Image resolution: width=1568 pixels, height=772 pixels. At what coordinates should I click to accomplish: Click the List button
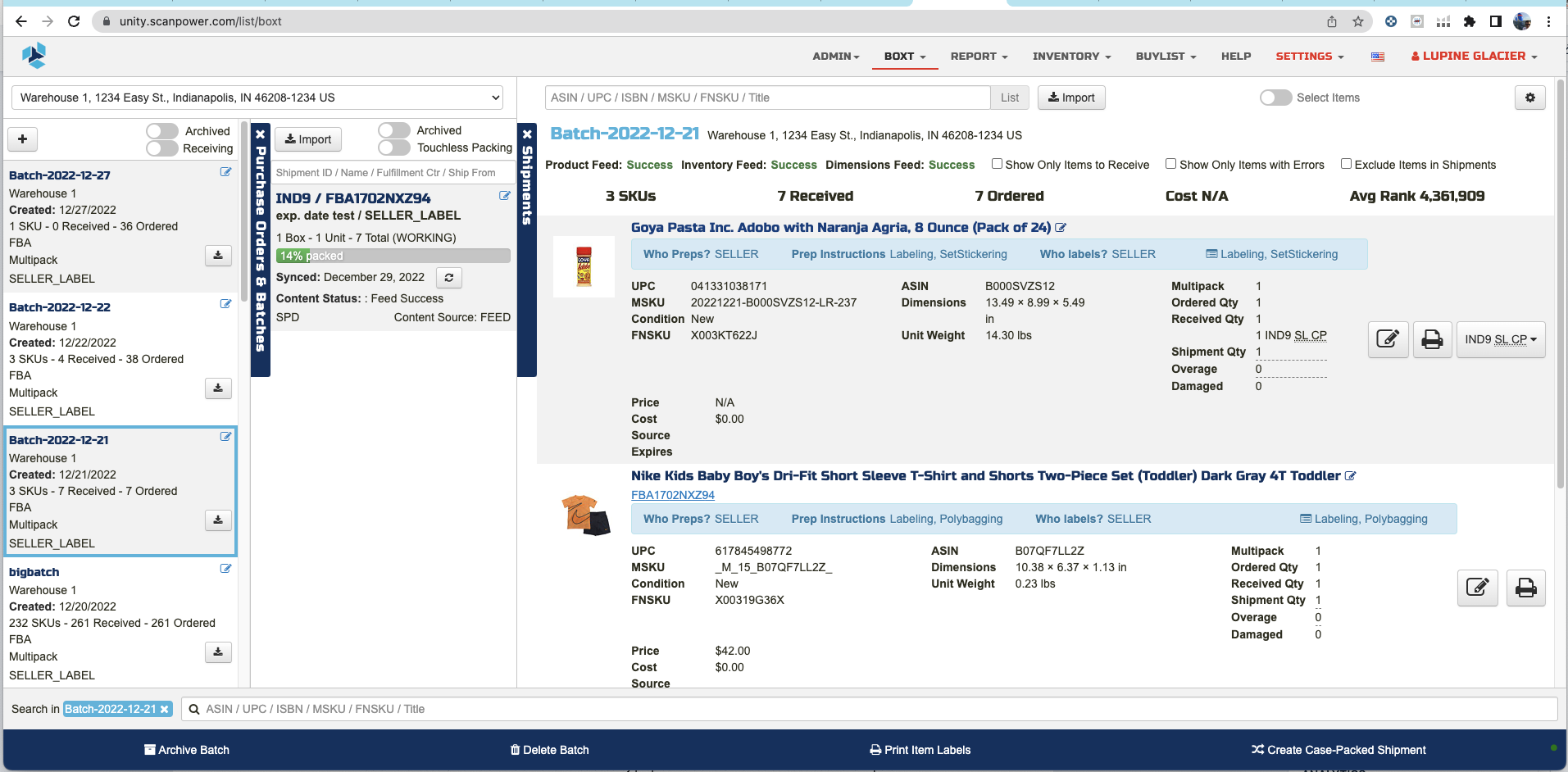click(x=1010, y=98)
